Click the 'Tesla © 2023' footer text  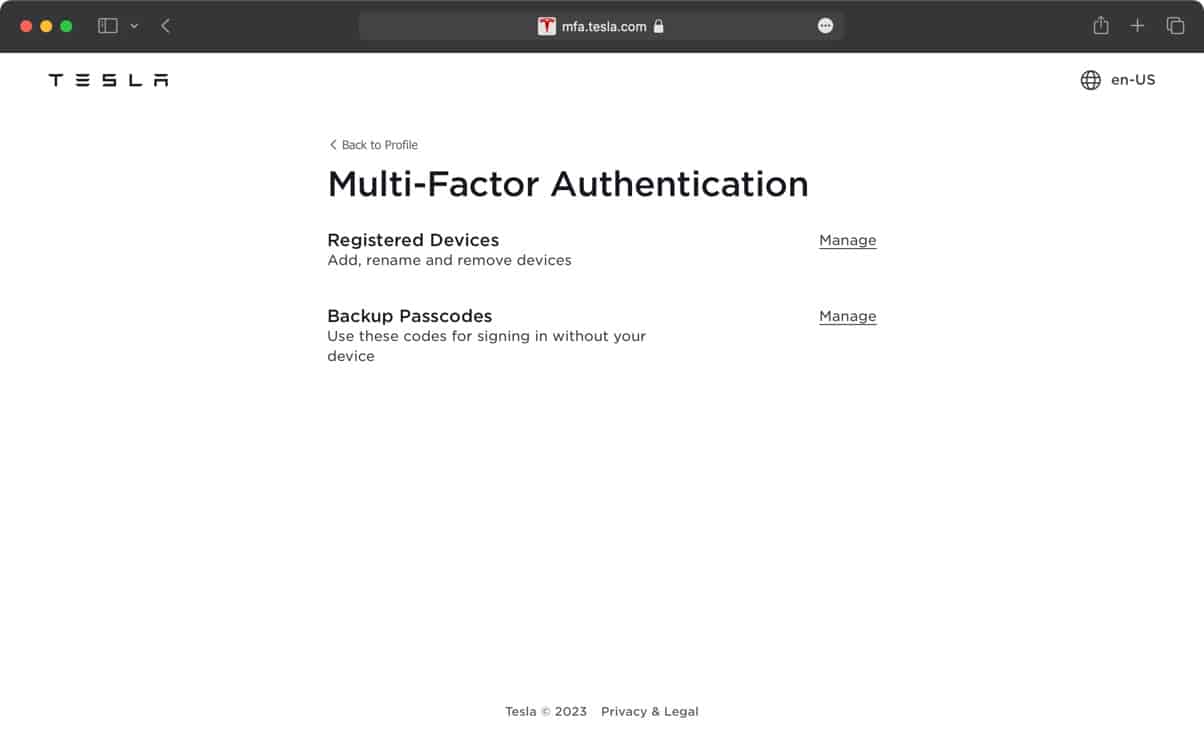546,712
